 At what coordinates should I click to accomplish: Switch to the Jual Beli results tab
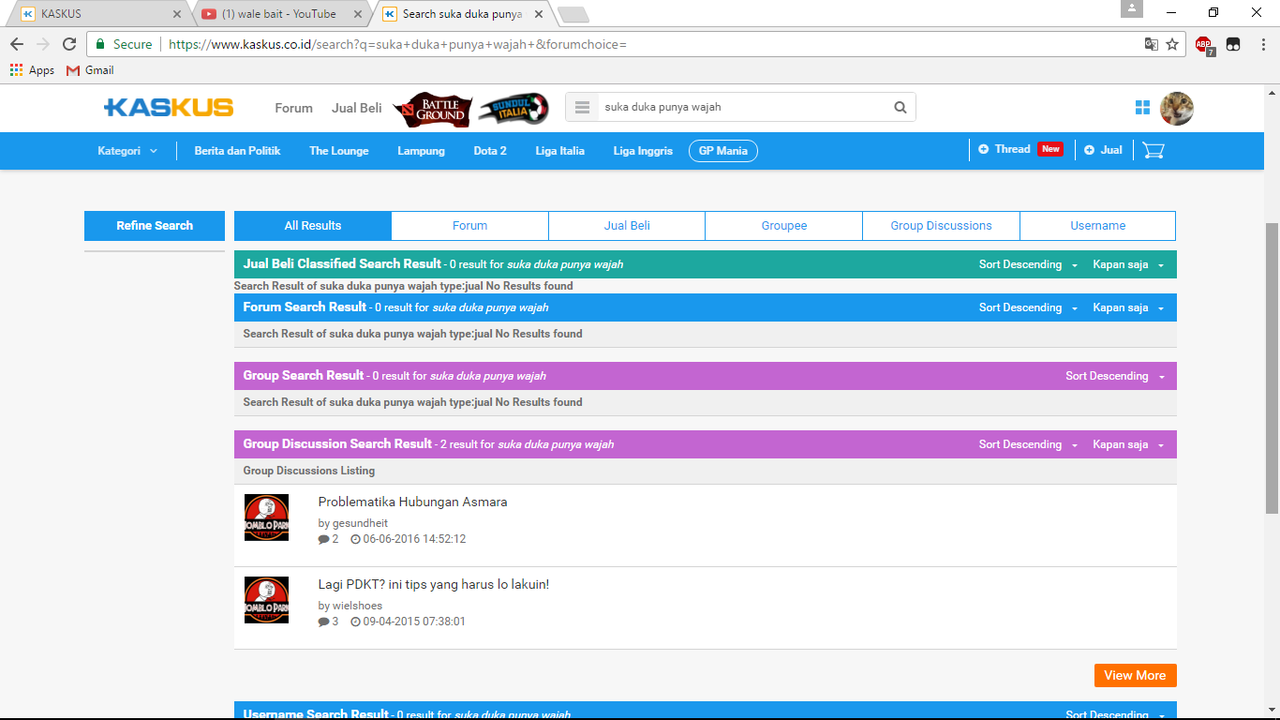coord(627,226)
